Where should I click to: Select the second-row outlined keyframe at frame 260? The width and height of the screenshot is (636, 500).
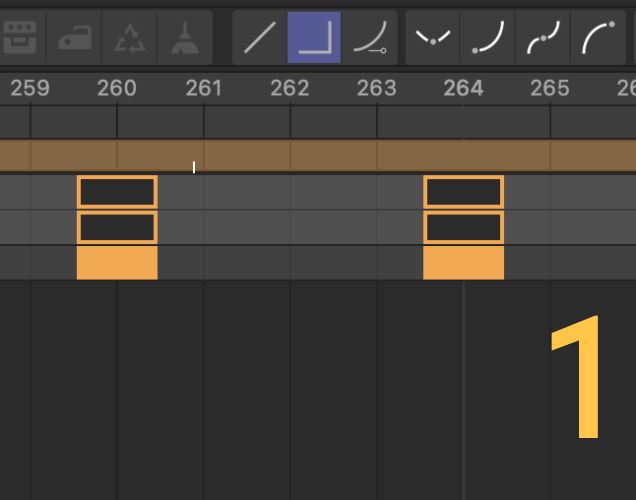click(x=117, y=227)
